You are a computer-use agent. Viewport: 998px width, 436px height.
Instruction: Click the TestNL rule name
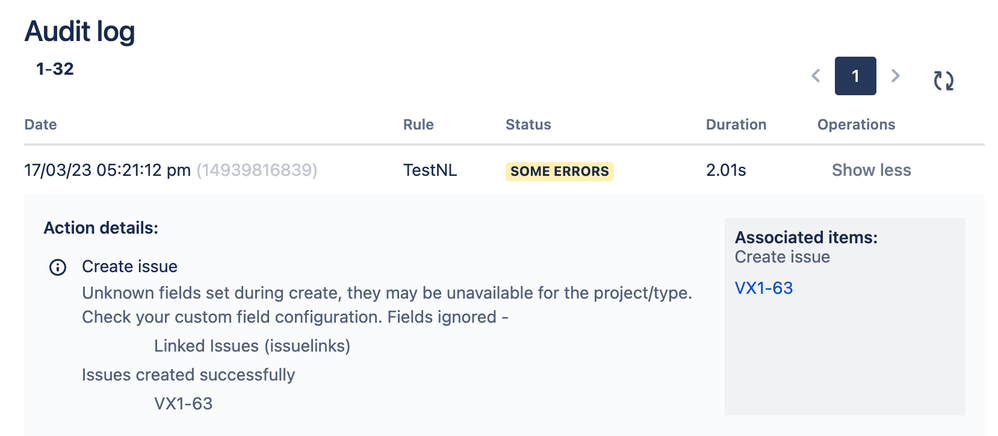(430, 170)
